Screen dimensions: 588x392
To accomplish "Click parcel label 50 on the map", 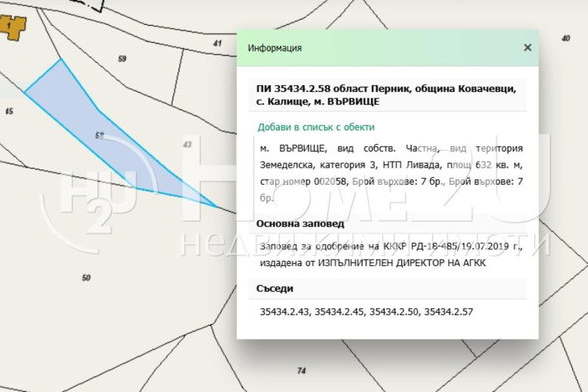I will pos(86,278).
